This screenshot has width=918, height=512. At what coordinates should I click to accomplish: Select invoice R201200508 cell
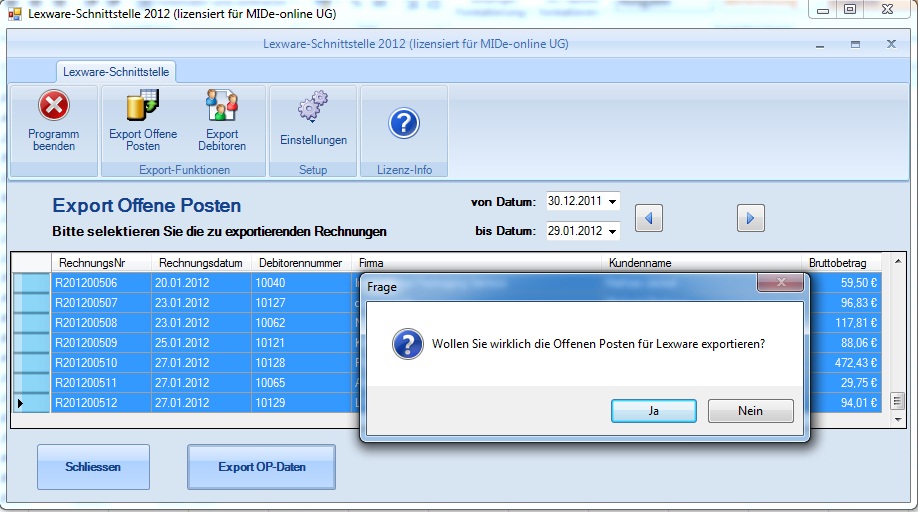click(101, 322)
